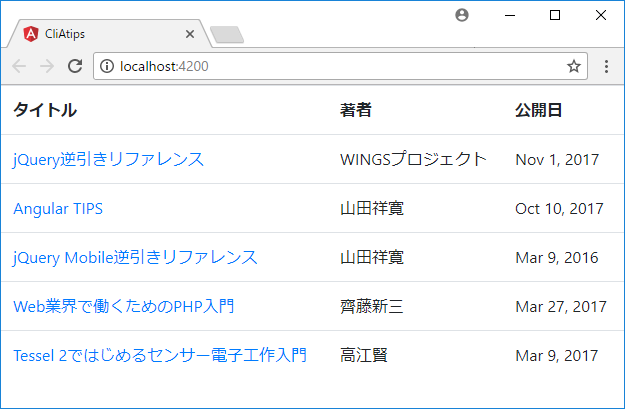Click the 公開日 column header
Viewport: 625px width, 409px height.
tap(539, 110)
